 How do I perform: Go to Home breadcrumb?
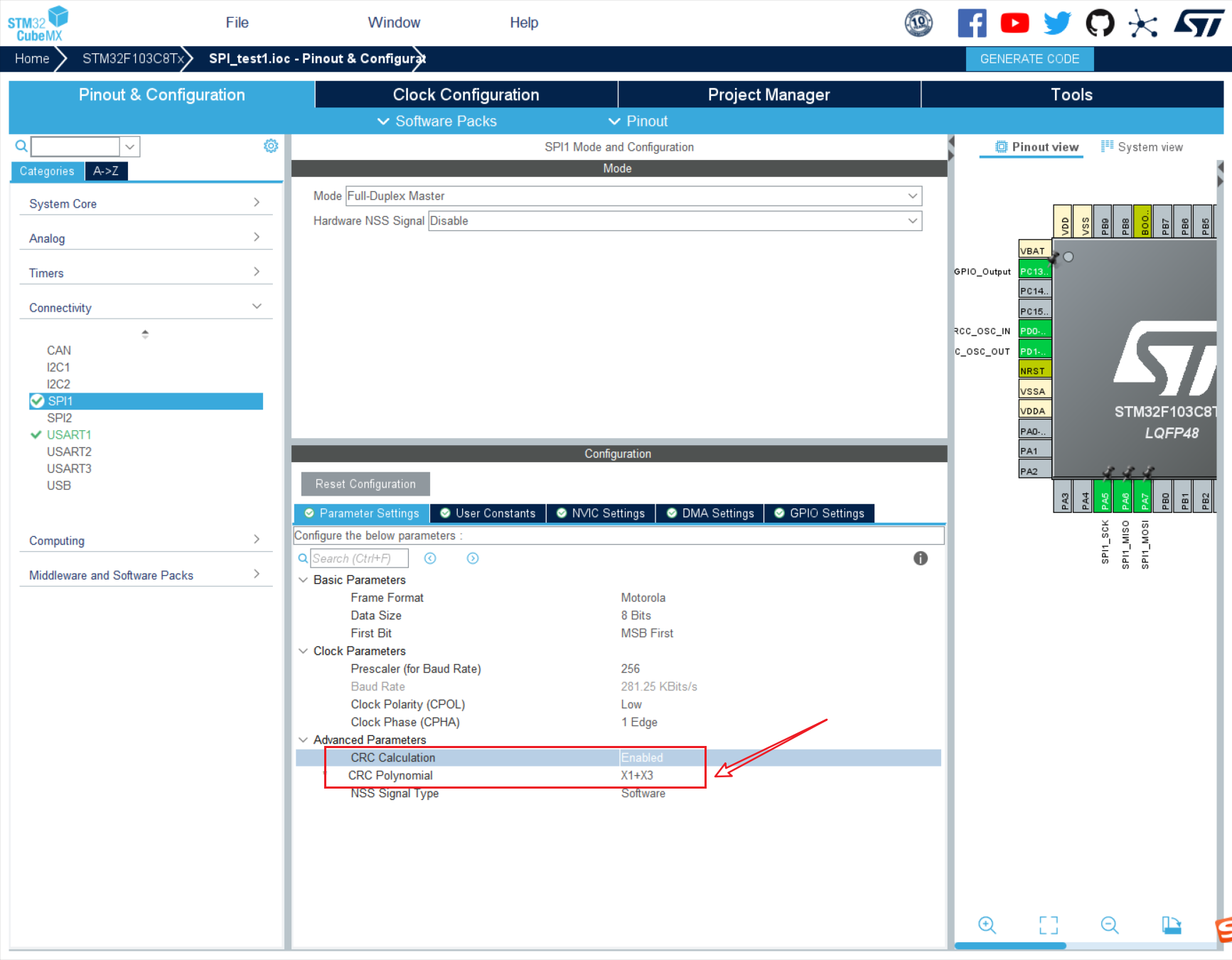tap(32, 58)
